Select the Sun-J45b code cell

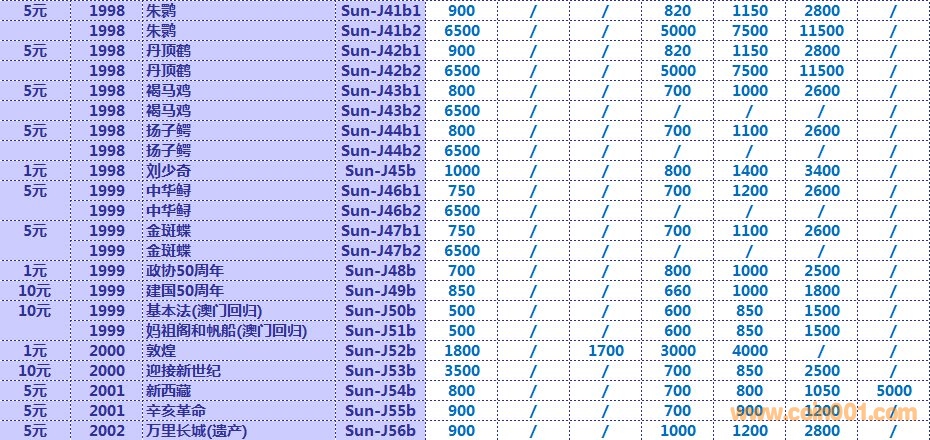point(381,170)
